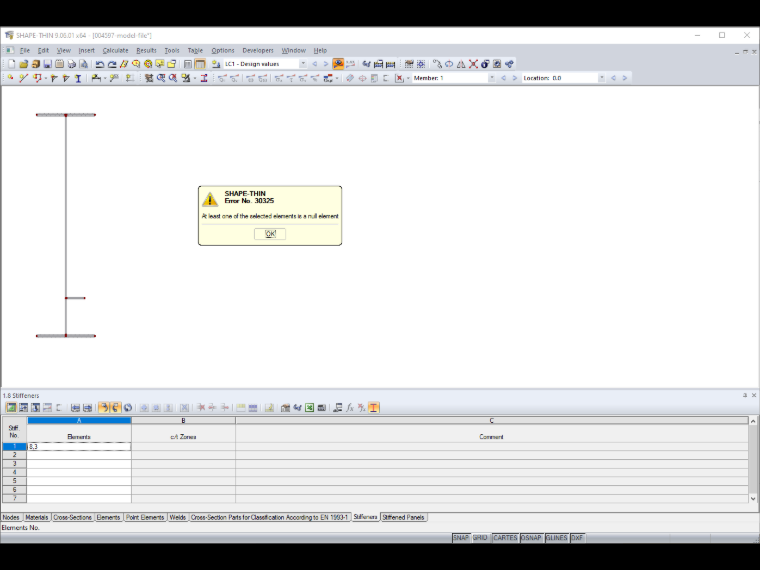Click the Save diskette icon
The width and height of the screenshot is (760, 570).
pyautogui.click(x=48, y=64)
